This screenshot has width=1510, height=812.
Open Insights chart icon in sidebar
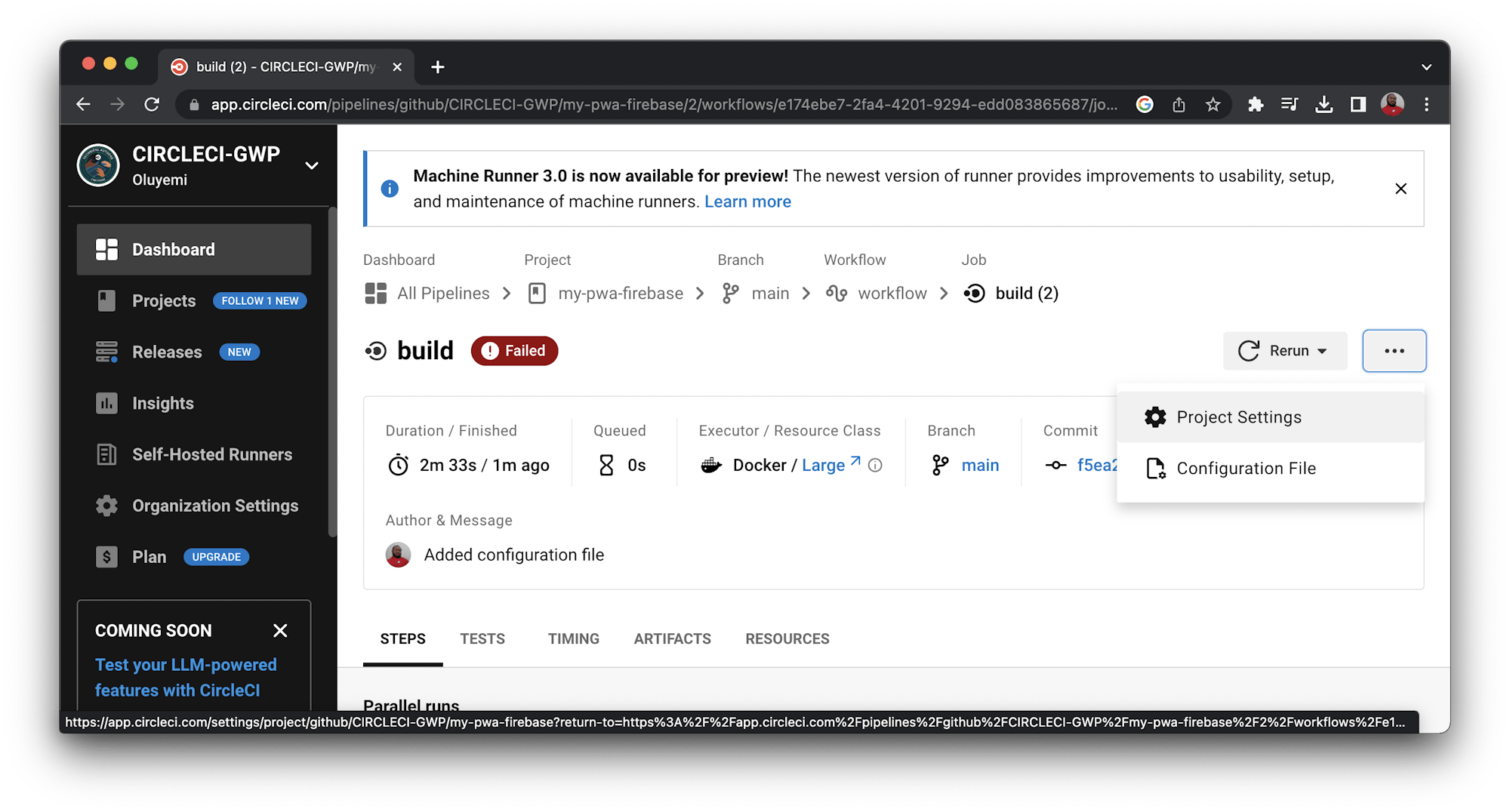point(106,404)
